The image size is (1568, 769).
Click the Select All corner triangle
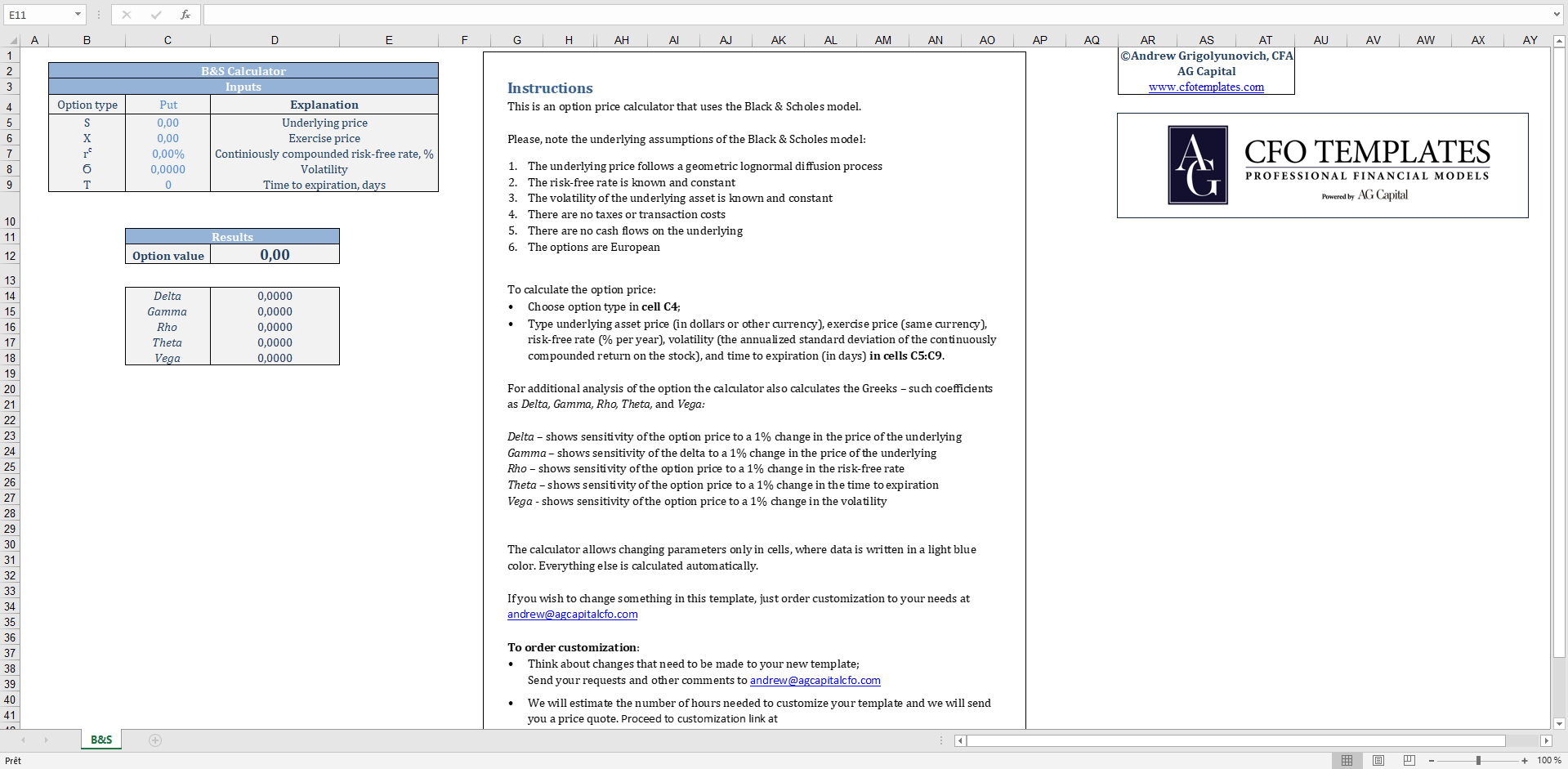(x=12, y=40)
